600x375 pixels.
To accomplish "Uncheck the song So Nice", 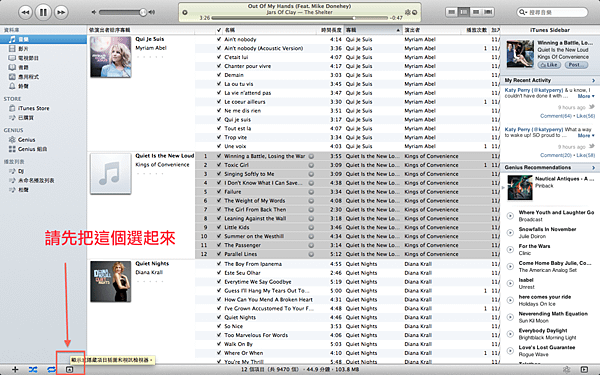I will click(219, 326).
